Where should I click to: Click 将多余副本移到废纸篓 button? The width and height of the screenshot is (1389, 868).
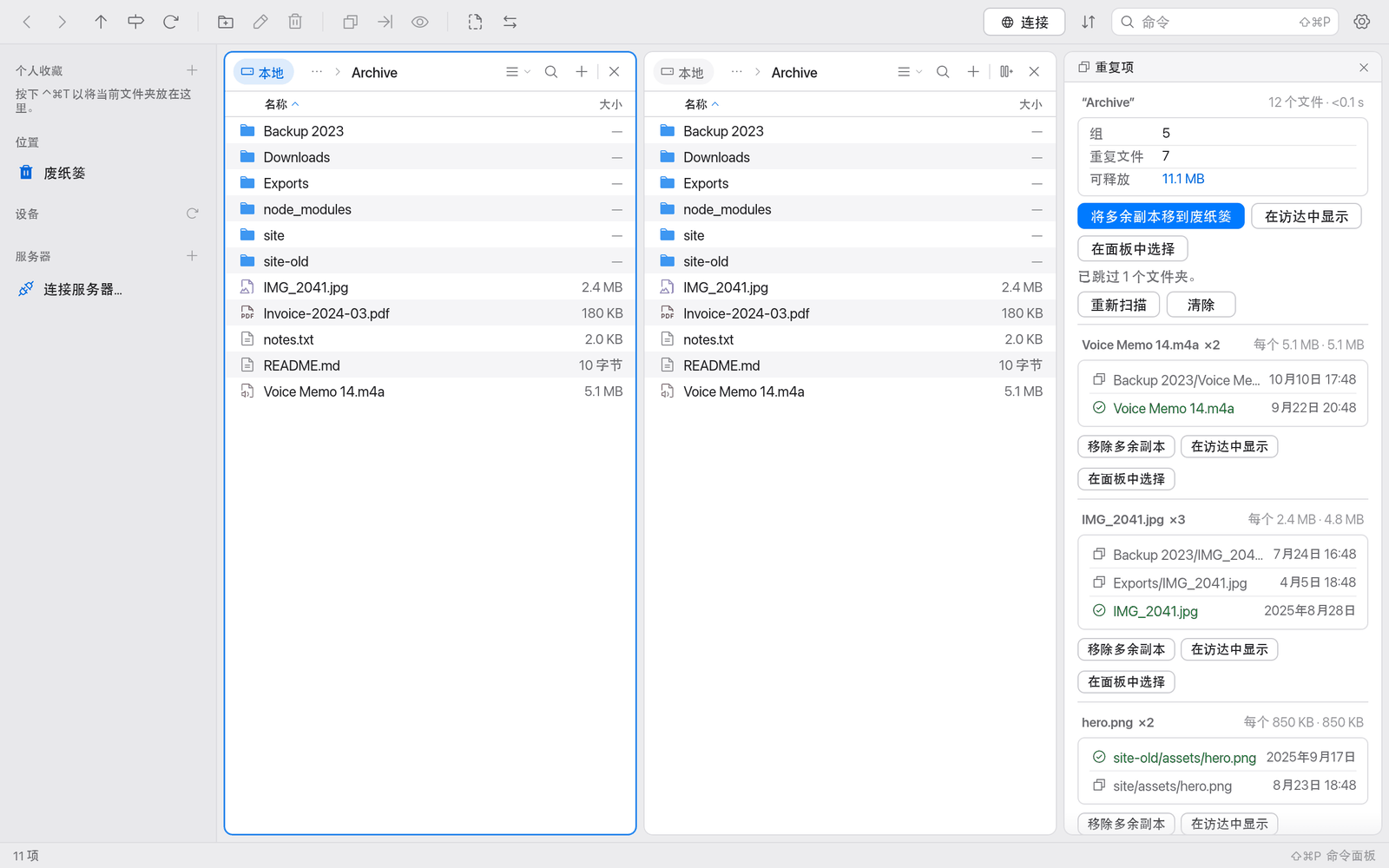(x=1161, y=216)
